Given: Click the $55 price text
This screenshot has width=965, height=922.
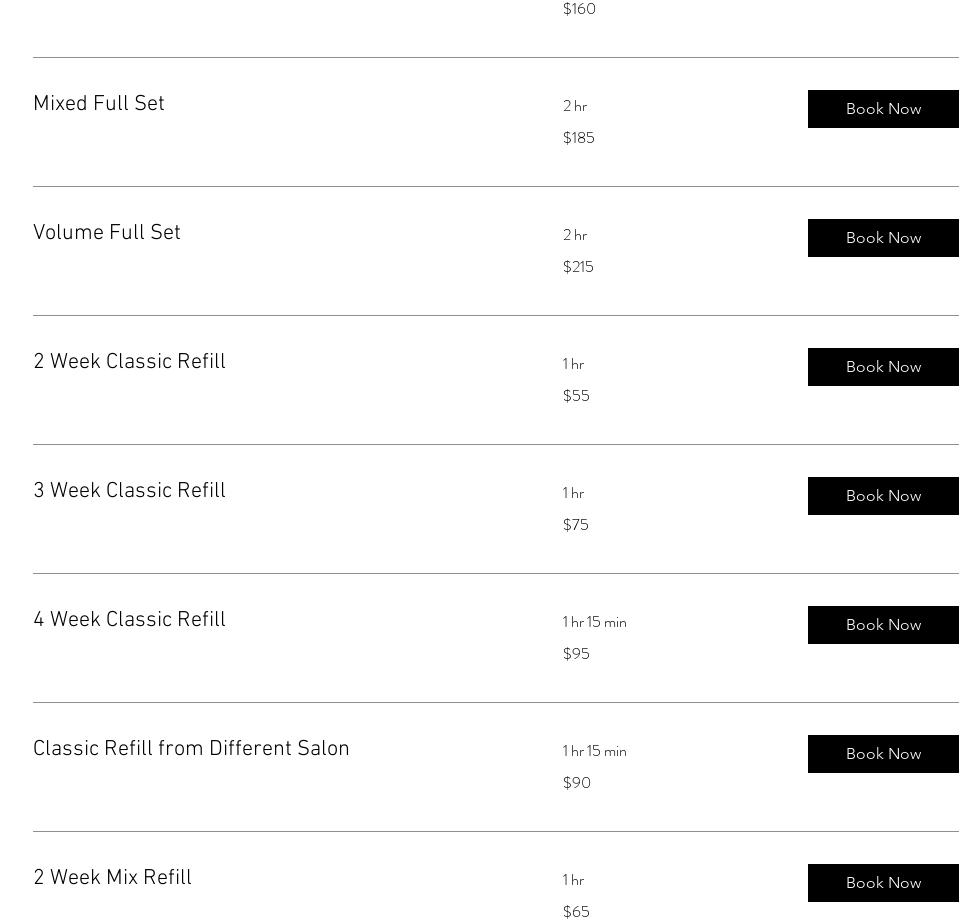Looking at the screenshot, I should coord(576,396).
